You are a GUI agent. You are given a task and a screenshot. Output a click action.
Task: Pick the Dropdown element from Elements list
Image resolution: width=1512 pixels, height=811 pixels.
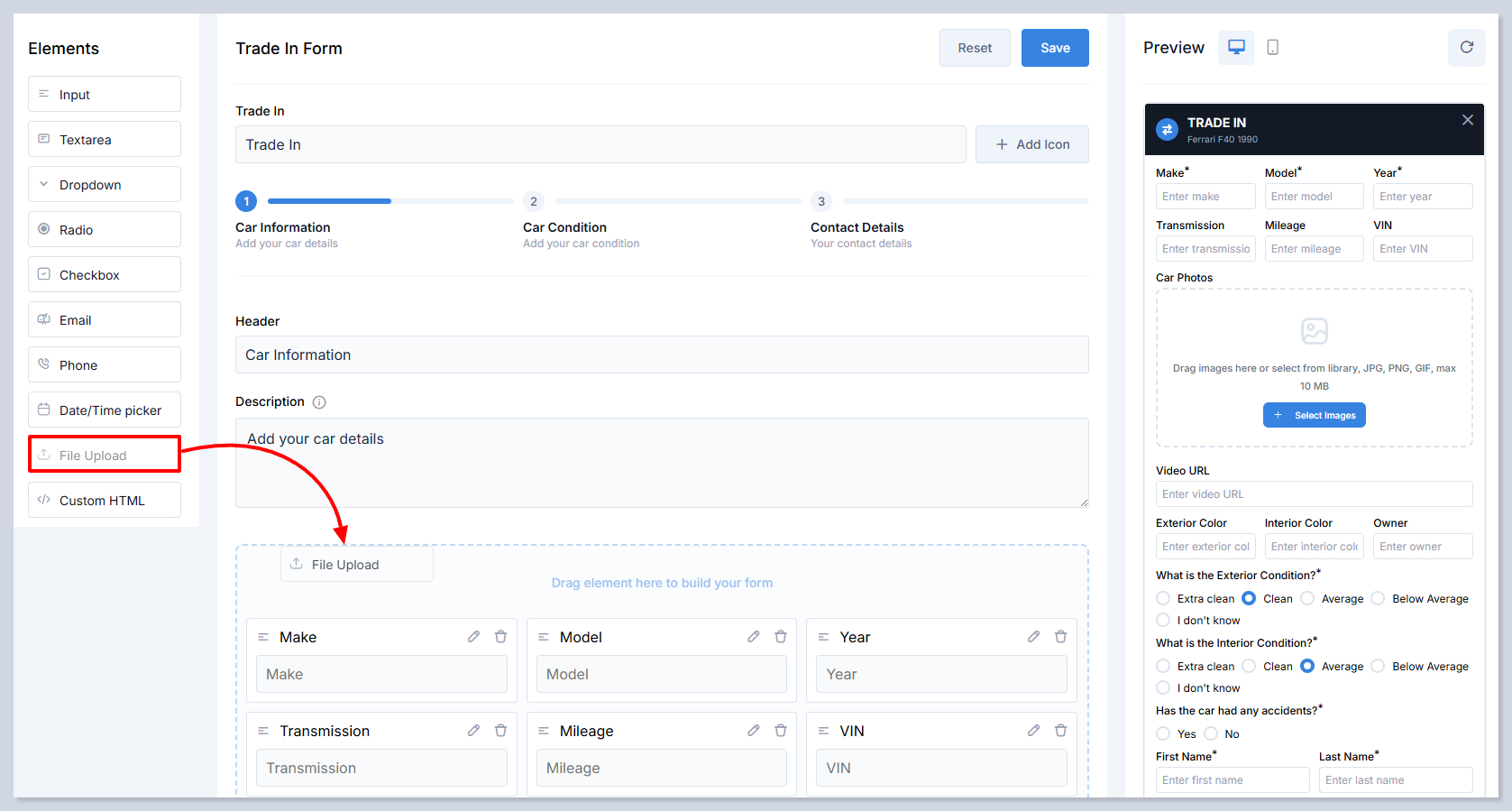coord(105,185)
